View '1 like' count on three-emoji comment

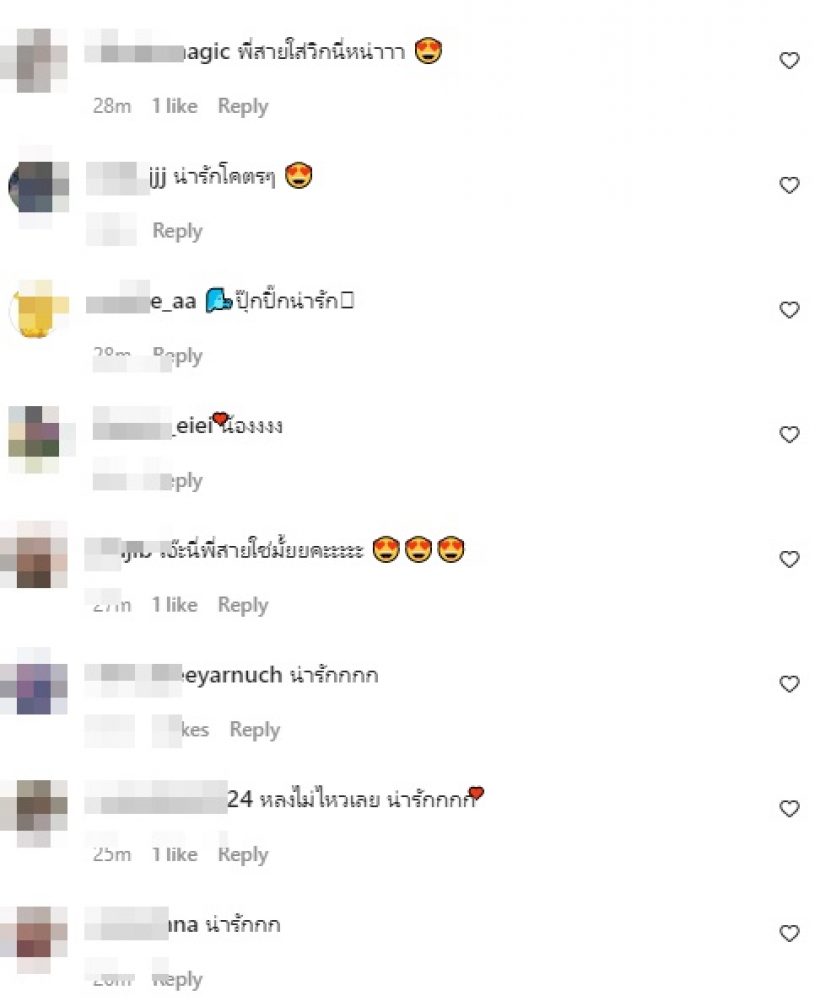[x=175, y=604]
